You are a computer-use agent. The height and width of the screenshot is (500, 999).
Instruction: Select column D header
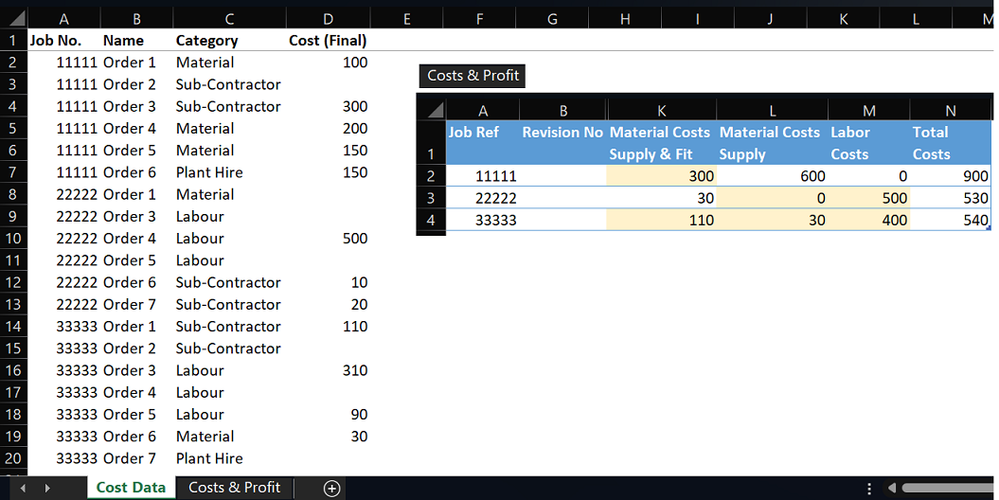point(328,19)
